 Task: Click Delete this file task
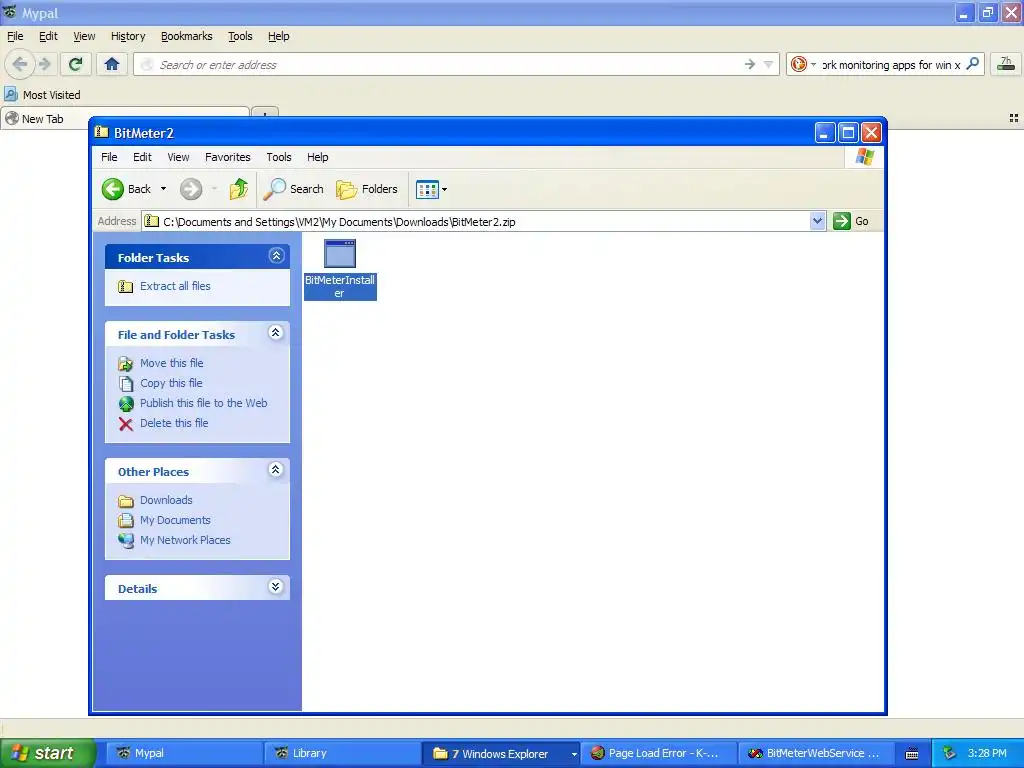point(174,423)
